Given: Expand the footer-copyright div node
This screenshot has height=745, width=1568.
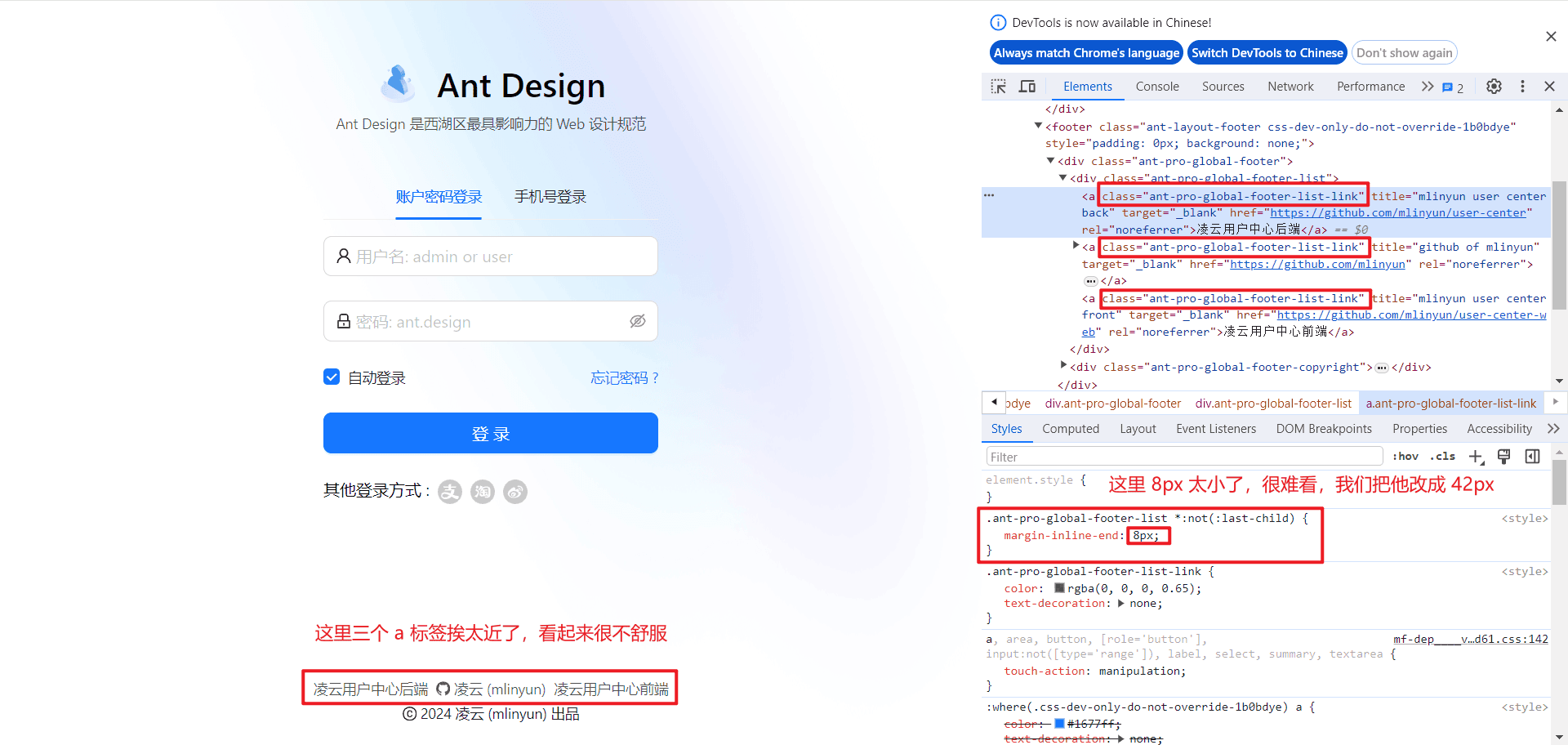Looking at the screenshot, I should click(x=1063, y=365).
